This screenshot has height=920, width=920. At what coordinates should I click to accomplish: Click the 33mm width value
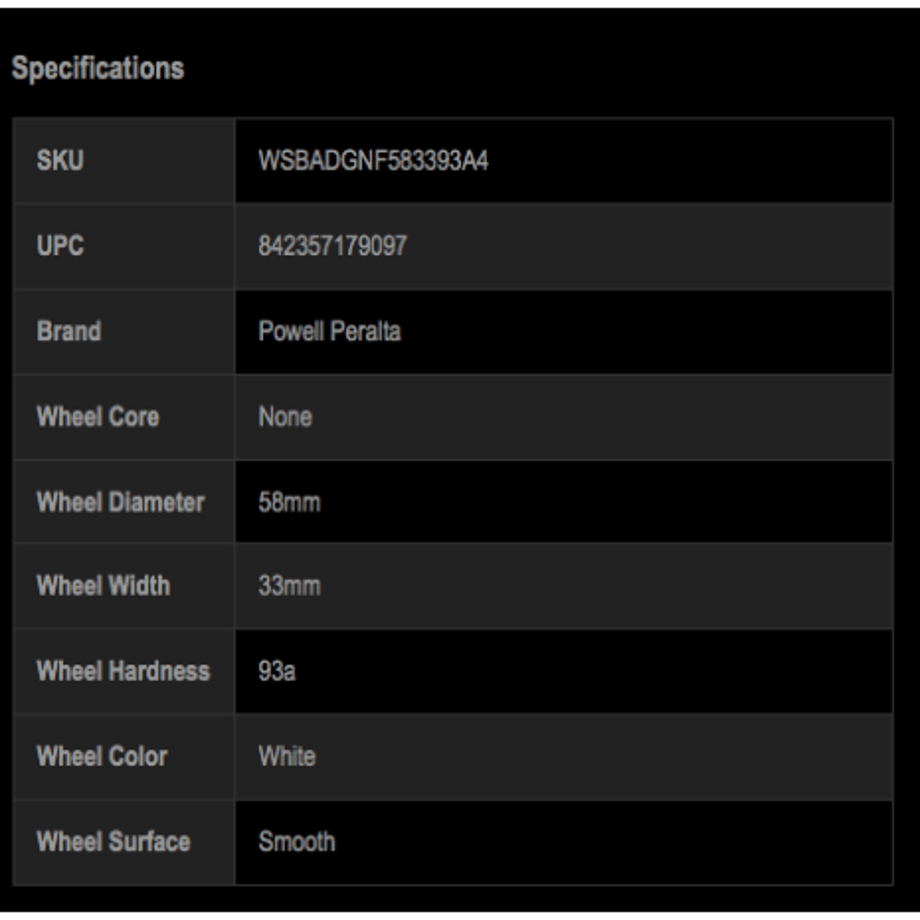click(290, 586)
